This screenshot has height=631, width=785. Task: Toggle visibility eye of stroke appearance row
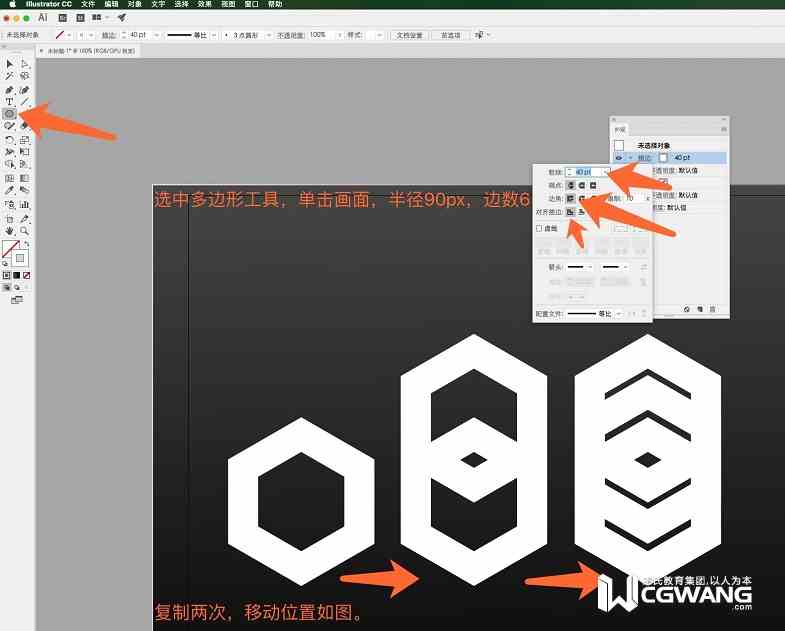pyautogui.click(x=619, y=158)
